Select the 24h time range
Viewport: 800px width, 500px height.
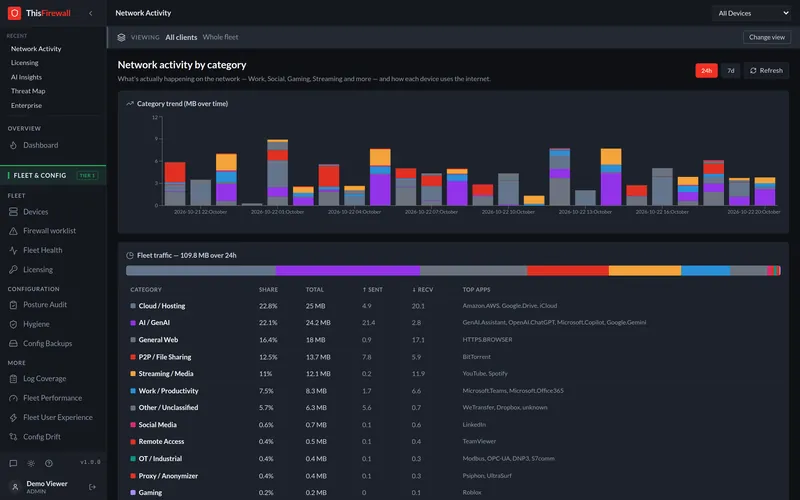point(706,70)
